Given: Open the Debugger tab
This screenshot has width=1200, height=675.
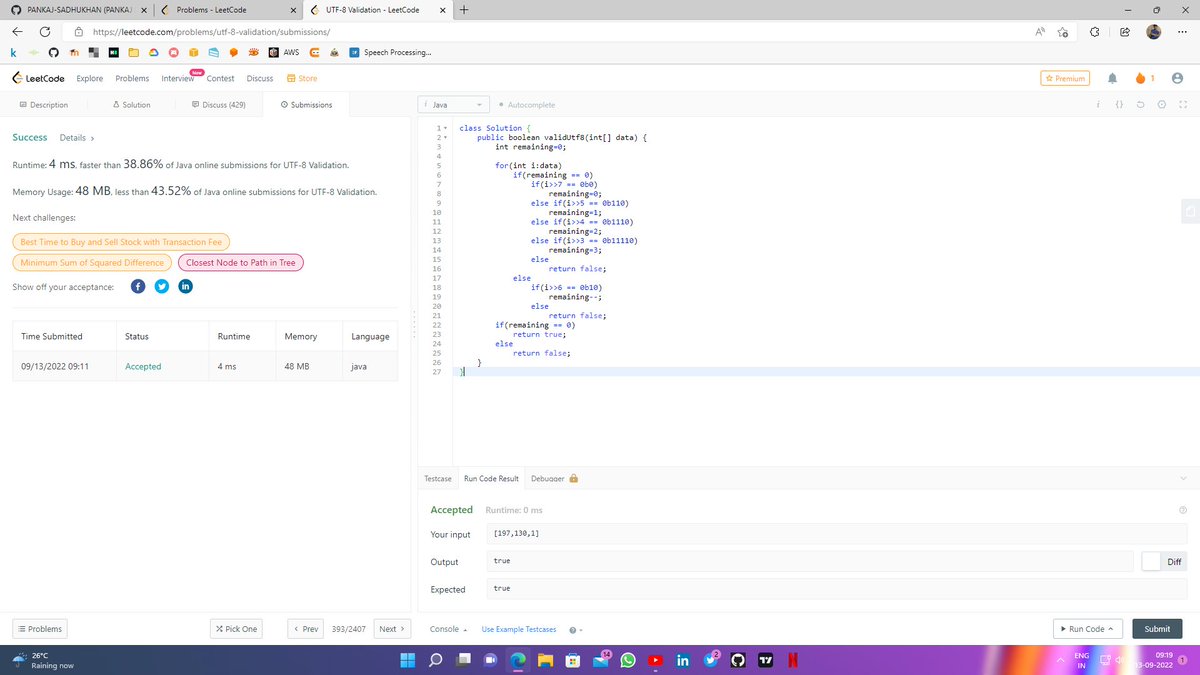Looking at the screenshot, I should 554,479.
